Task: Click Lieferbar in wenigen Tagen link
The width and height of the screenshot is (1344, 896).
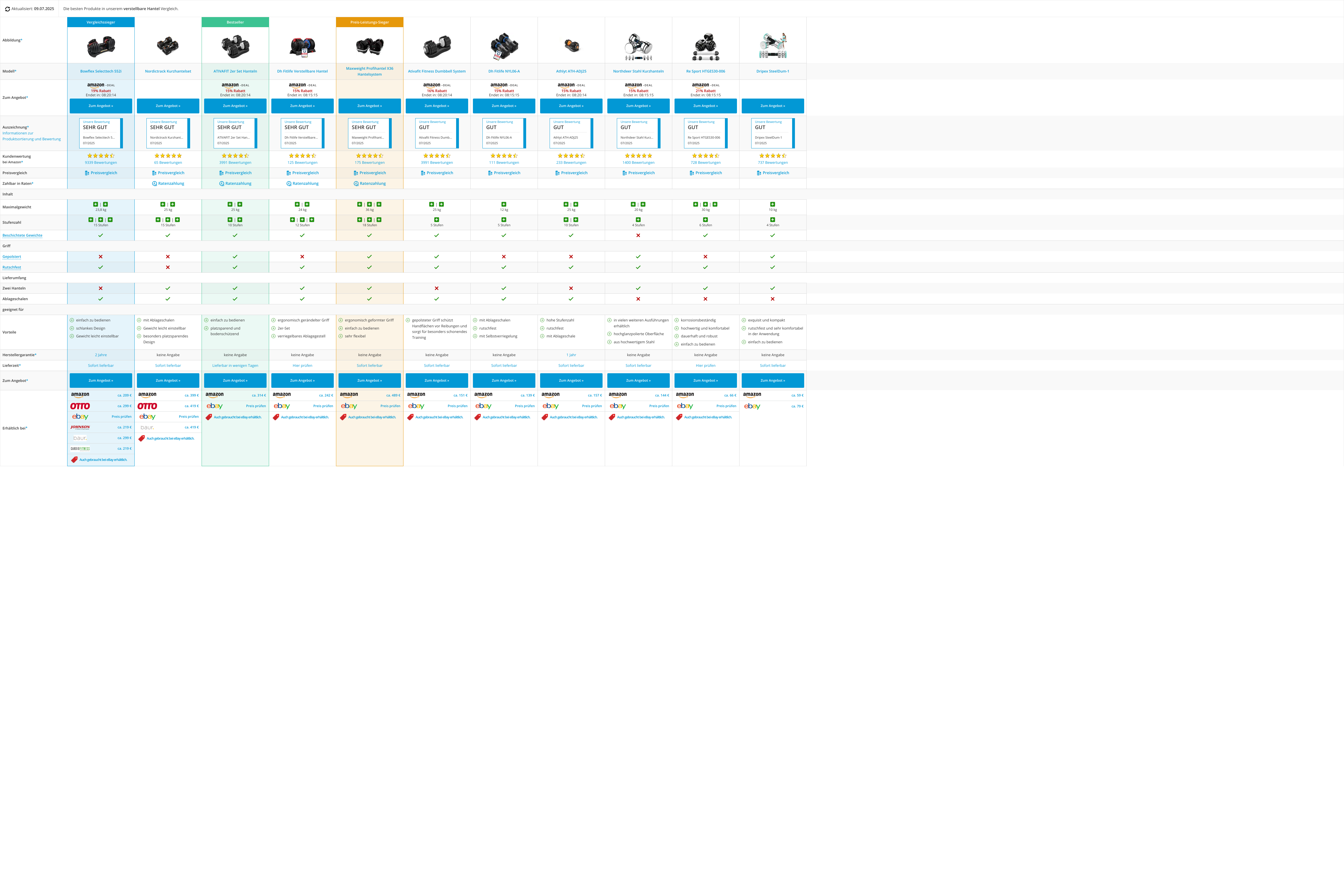Action: pos(235,366)
